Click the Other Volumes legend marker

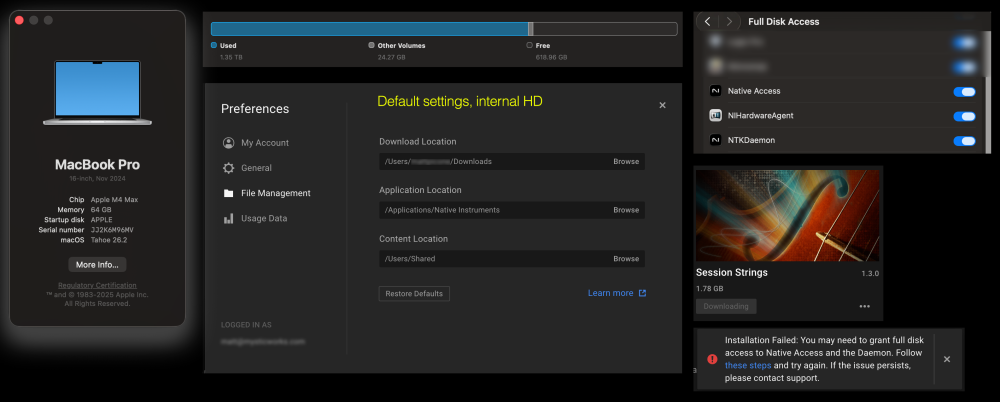pos(371,45)
